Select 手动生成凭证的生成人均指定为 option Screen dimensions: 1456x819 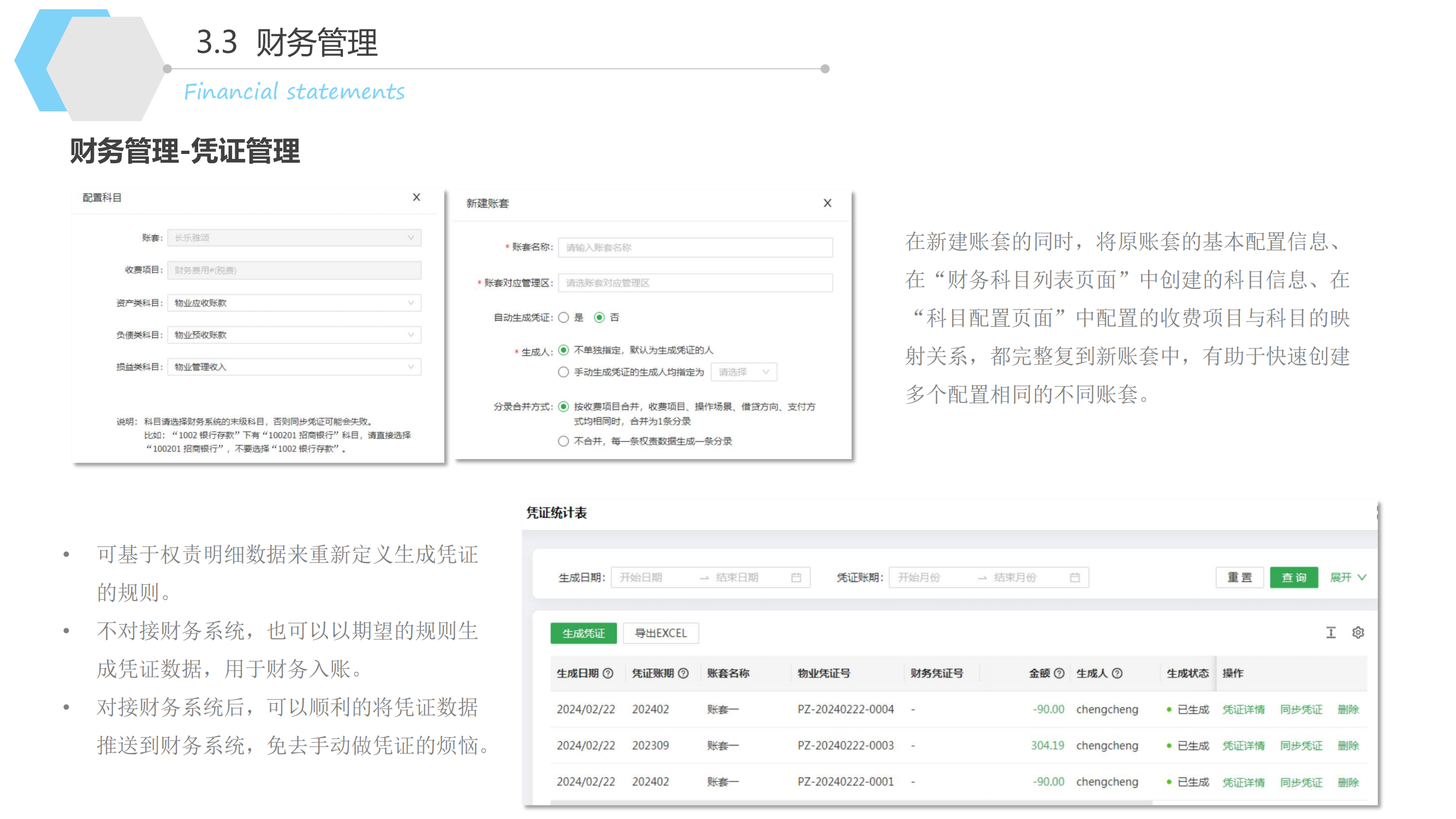563,372
